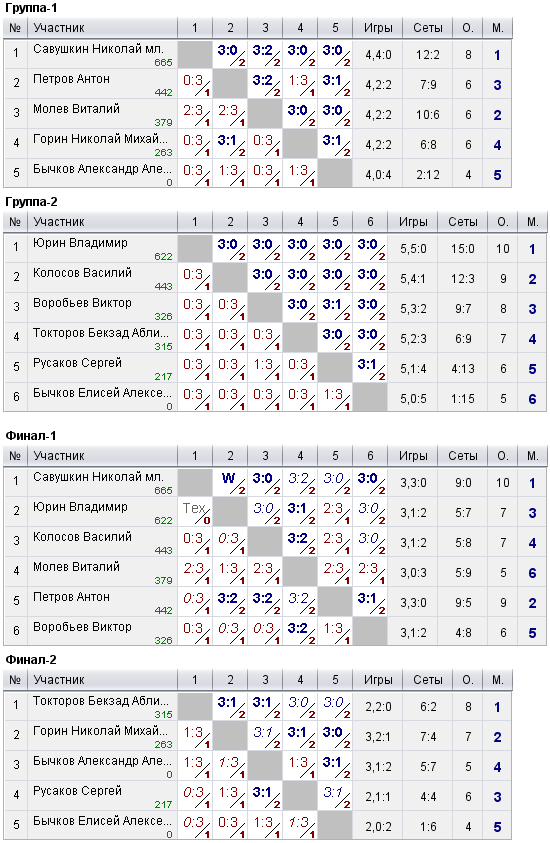Click Савушкин Николай мл. in Группа-1
Image resolution: width=550 pixels, height=843 pixels.
coord(98,49)
